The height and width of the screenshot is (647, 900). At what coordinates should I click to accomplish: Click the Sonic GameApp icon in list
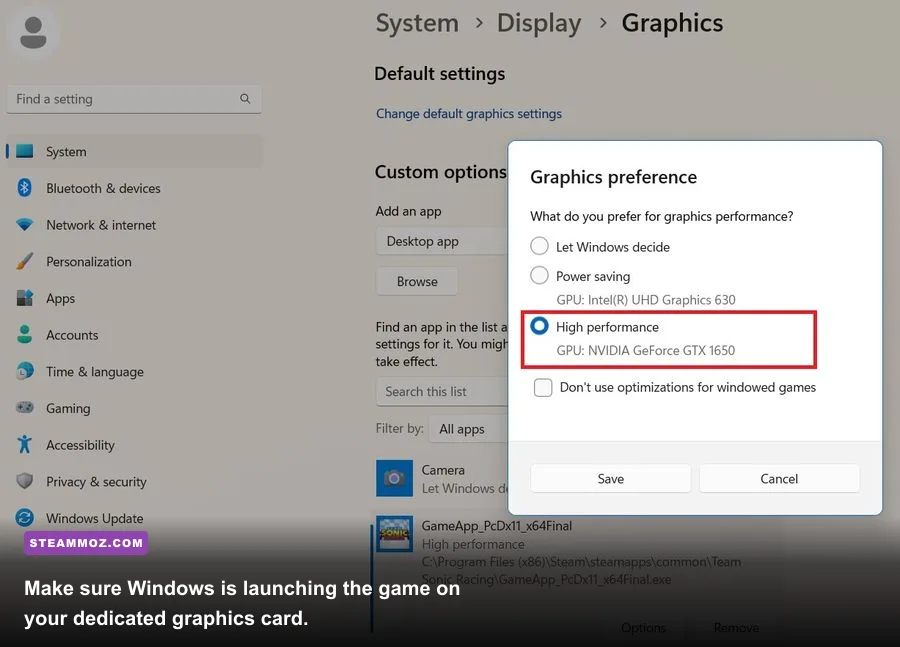(394, 534)
